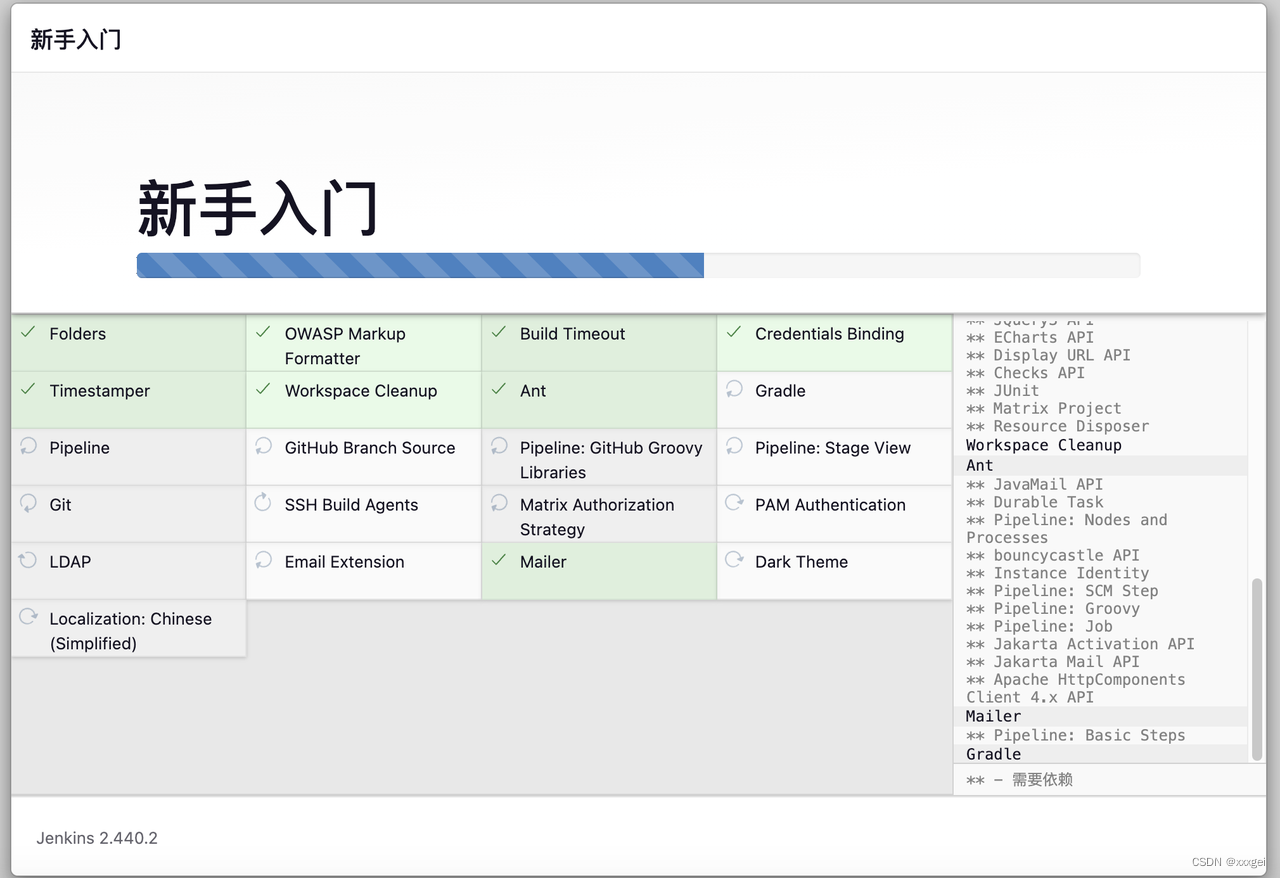Click Workspace Cleanup entry in install log
Image resolution: width=1280 pixels, height=878 pixels.
(1044, 445)
